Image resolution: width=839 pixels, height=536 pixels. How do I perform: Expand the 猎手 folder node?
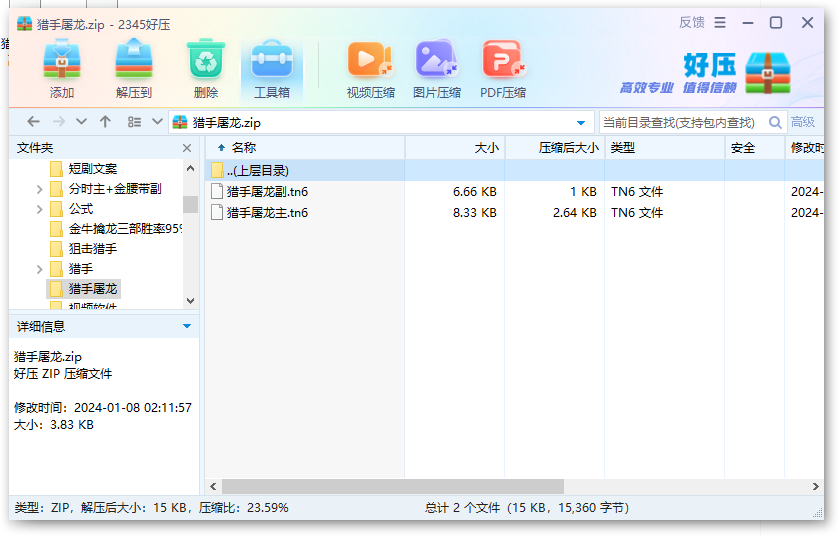(39, 269)
